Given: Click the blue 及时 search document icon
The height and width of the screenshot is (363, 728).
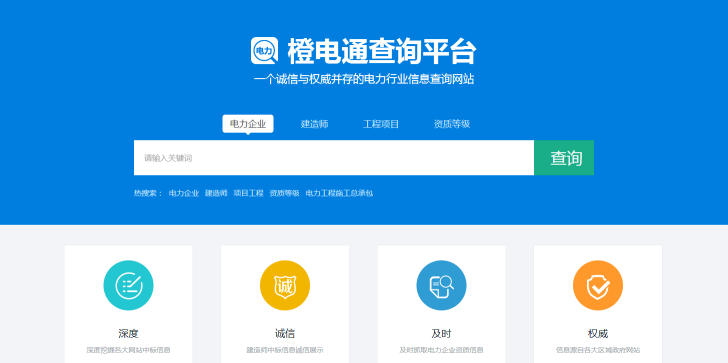Looking at the screenshot, I should 441,285.
